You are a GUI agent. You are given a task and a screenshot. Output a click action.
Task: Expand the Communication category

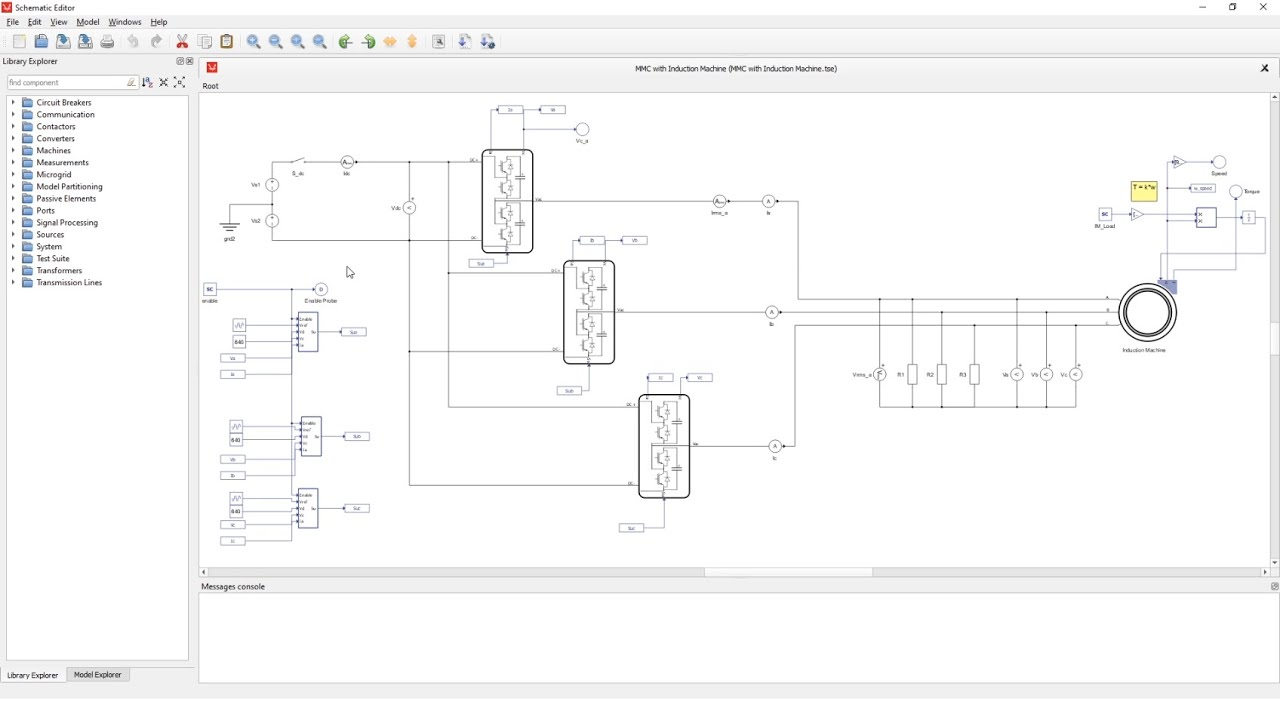pos(14,115)
